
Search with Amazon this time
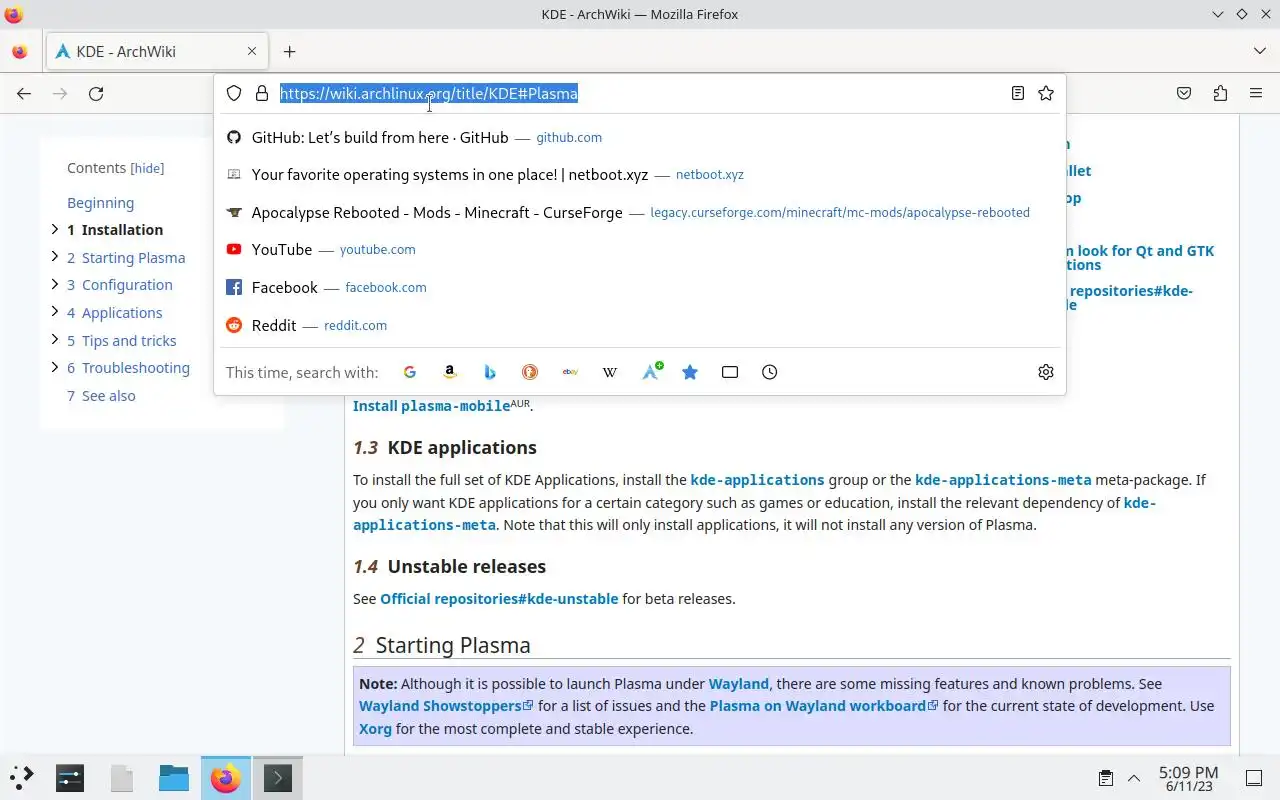pyautogui.click(x=450, y=372)
